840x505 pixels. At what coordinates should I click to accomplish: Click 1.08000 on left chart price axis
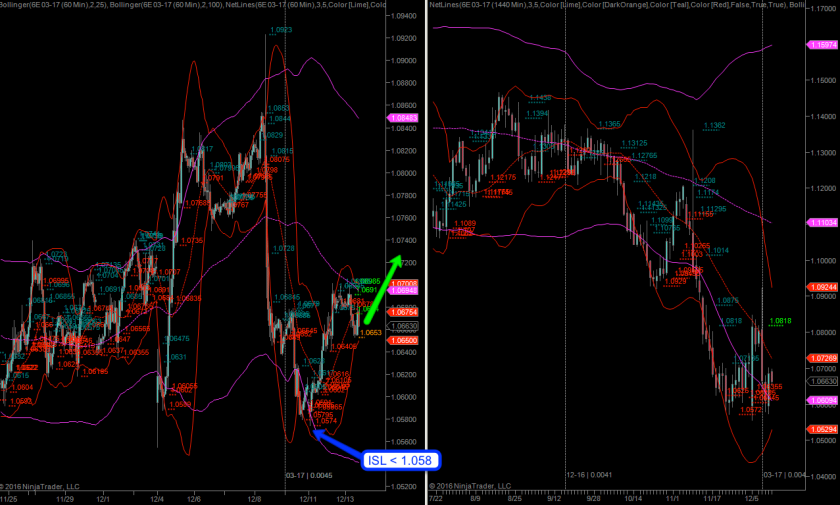coord(404,174)
